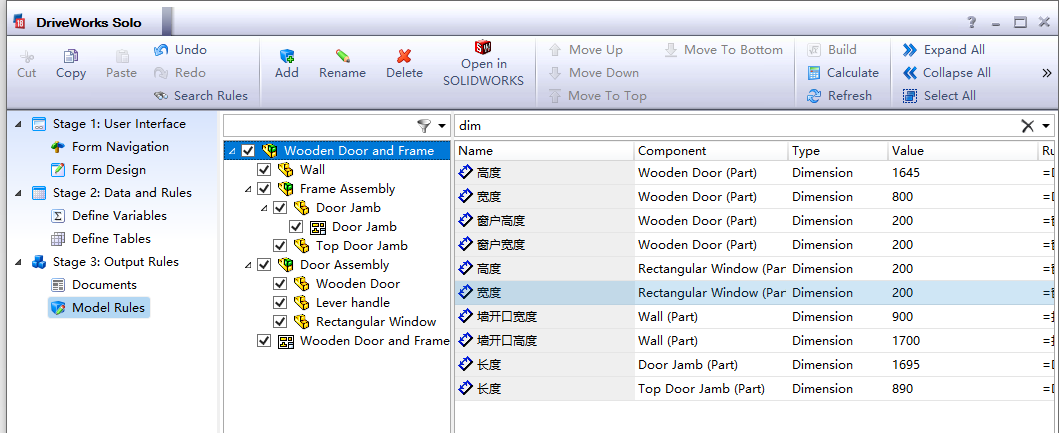Image resolution: width=1059 pixels, height=433 pixels.
Task: Click the Rename pencil icon
Action: (342, 56)
